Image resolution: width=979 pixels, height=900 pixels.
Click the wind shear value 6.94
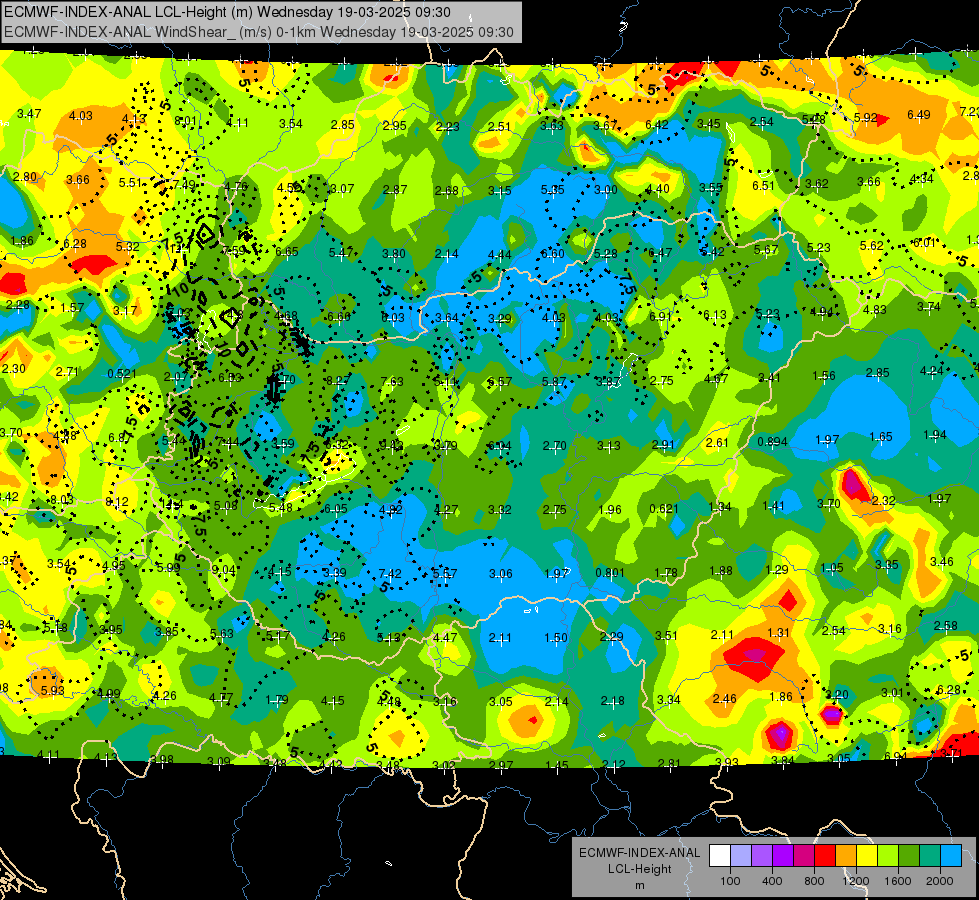click(895, 756)
